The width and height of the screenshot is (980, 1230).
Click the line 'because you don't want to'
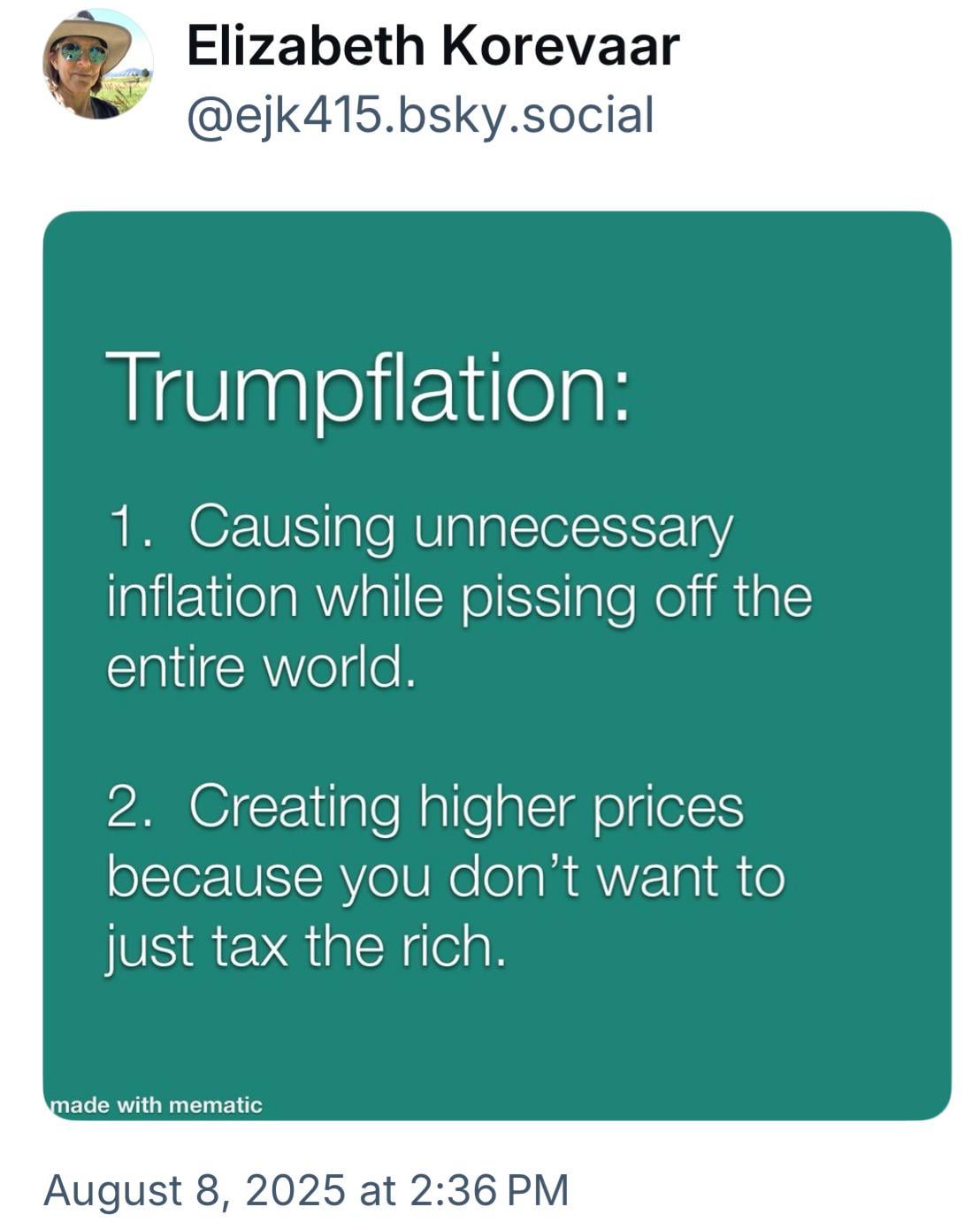pos(446,879)
